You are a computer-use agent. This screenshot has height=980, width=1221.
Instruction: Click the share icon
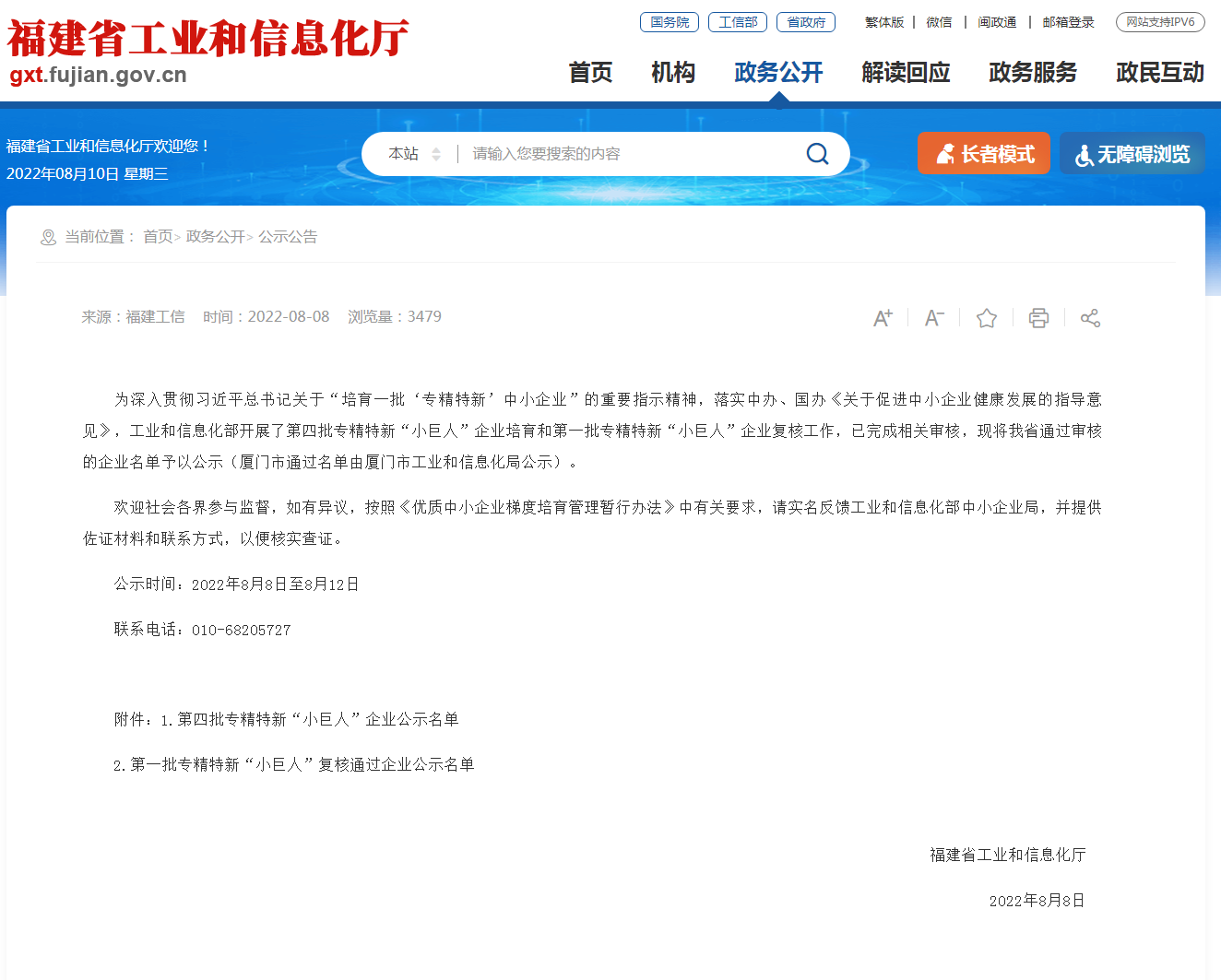(1090, 318)
